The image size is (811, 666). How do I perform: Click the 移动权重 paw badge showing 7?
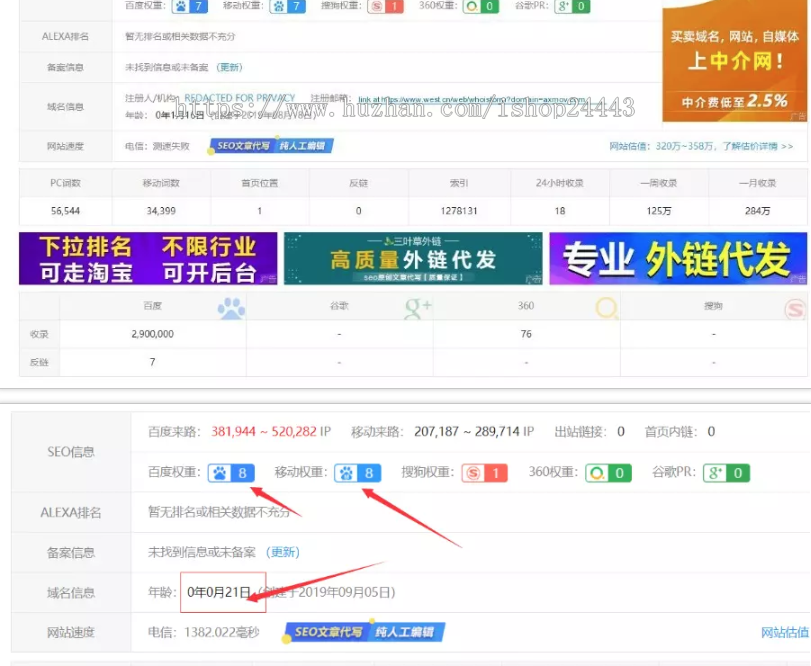(x=287, y=6)
